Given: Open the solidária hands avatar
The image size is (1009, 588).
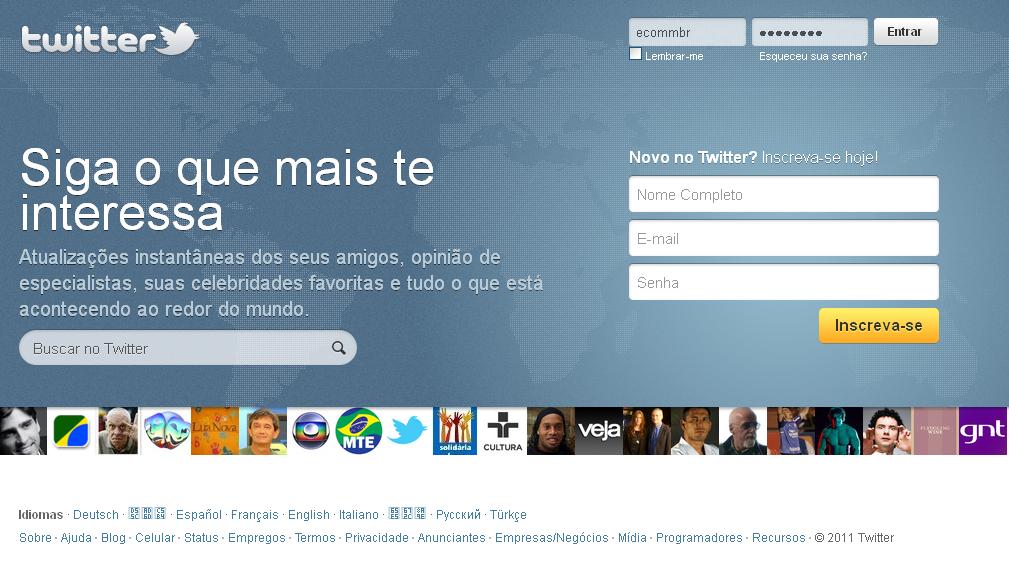Looking at the screenshot, I should click(455, 431).
